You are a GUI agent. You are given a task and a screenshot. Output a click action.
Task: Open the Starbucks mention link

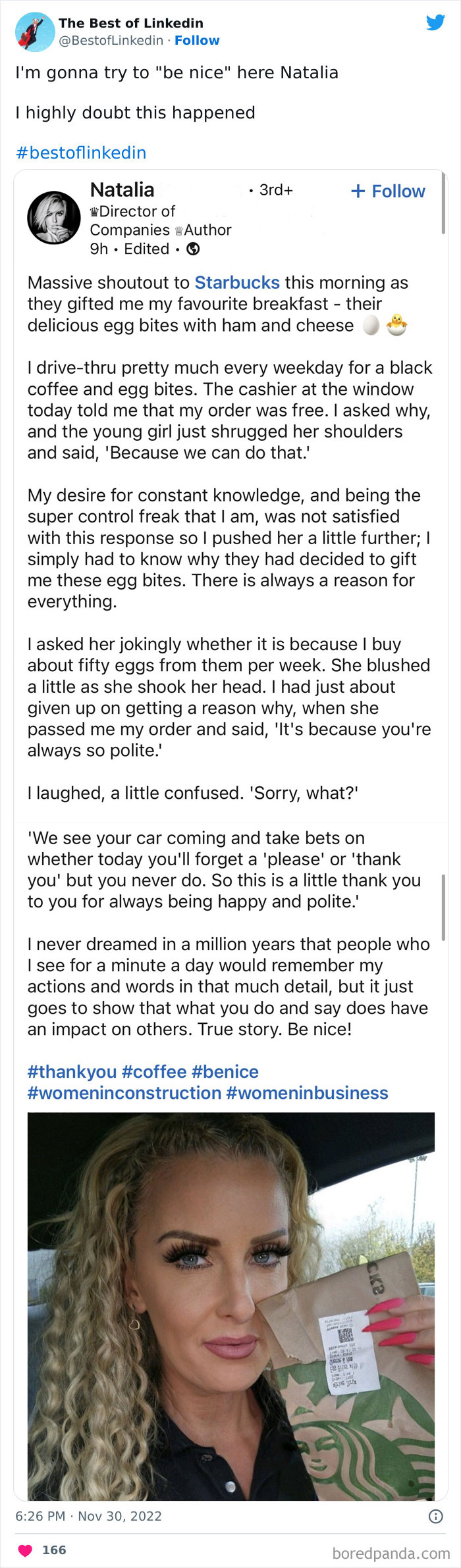[238, 282]
